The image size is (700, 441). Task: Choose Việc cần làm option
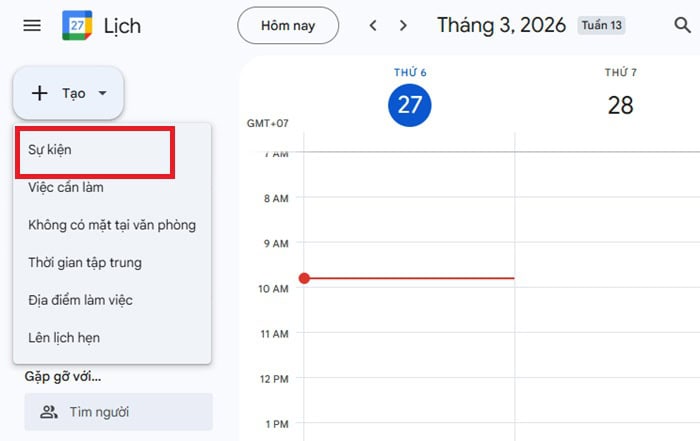pos(66,187)
